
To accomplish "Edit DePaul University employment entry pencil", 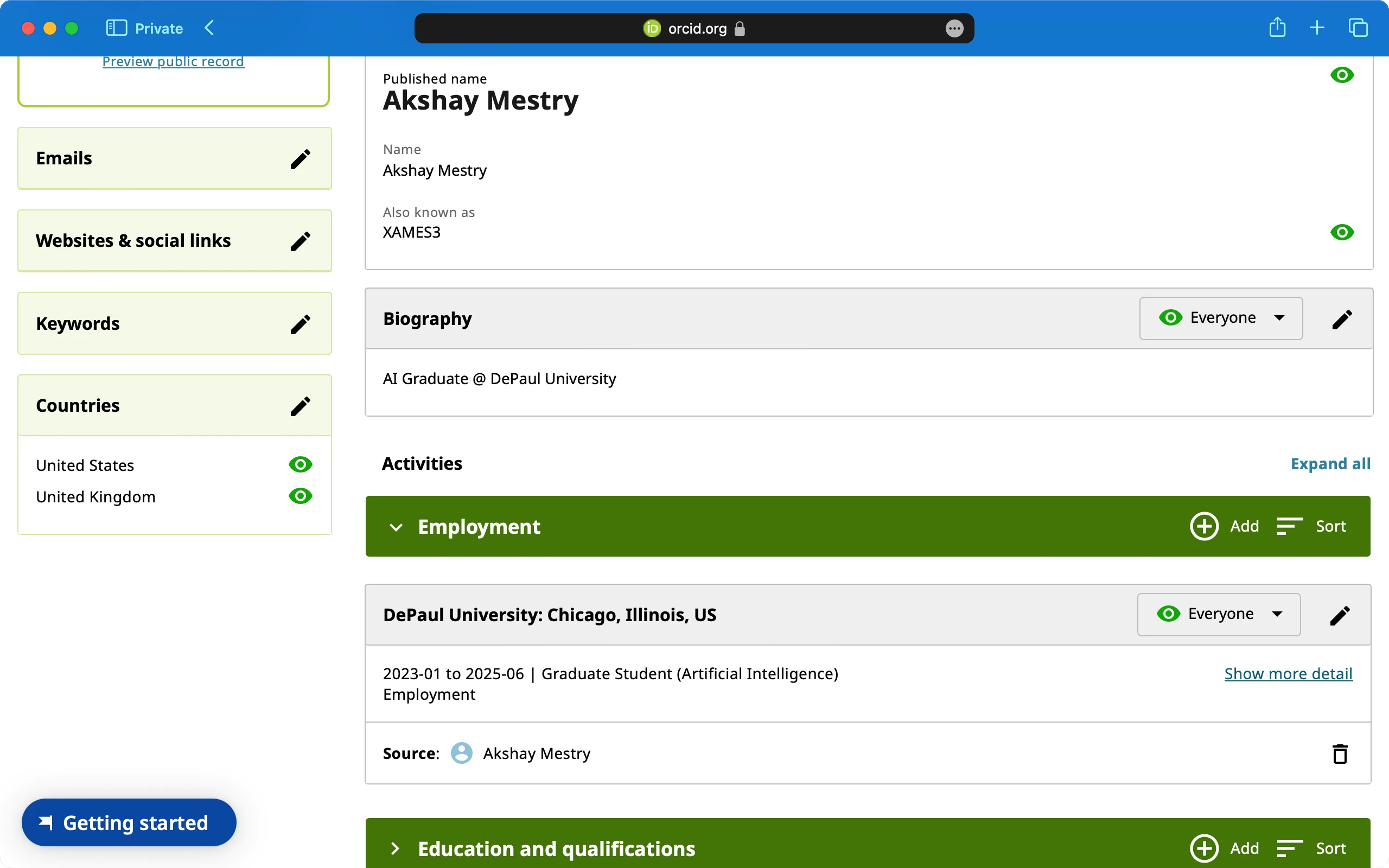I will (1340, 615).
